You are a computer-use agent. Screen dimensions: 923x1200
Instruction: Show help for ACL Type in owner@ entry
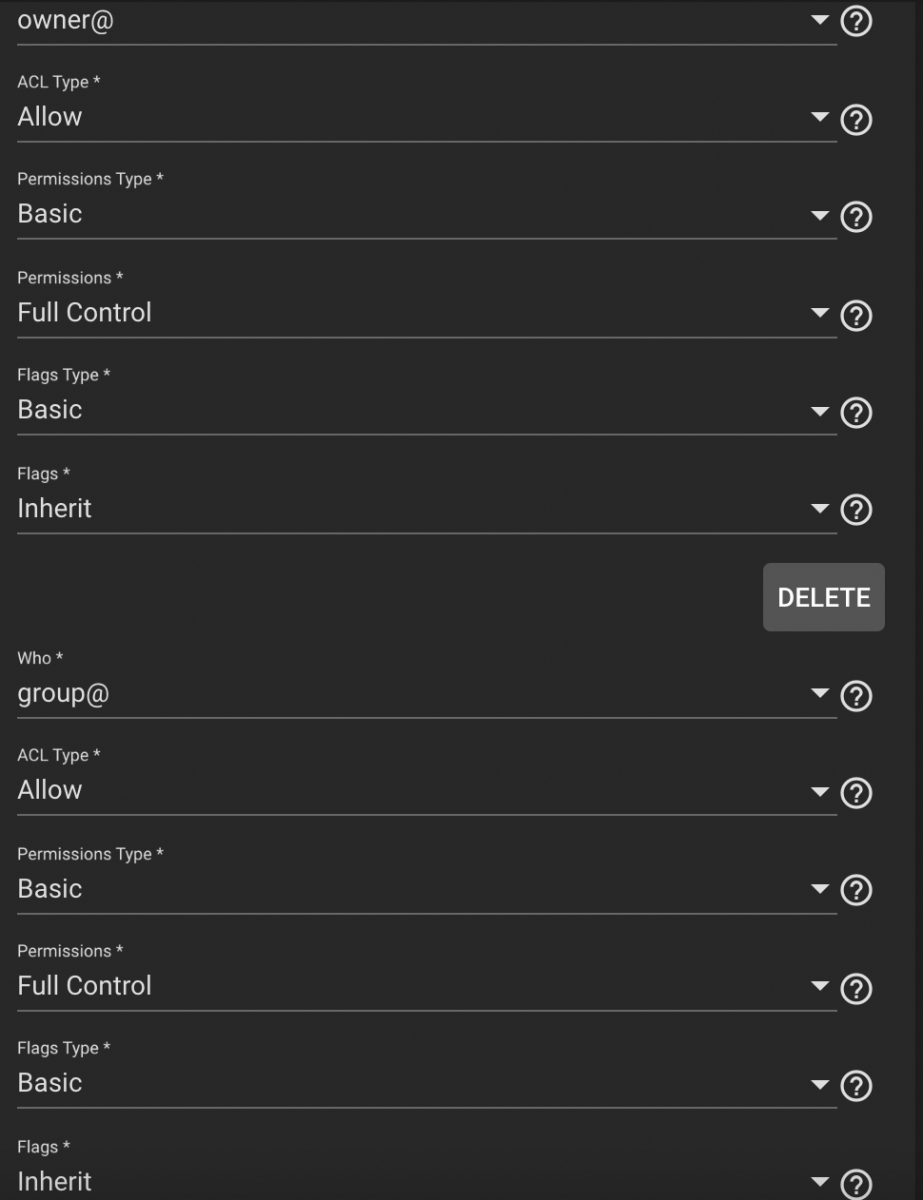coord(856,120)
